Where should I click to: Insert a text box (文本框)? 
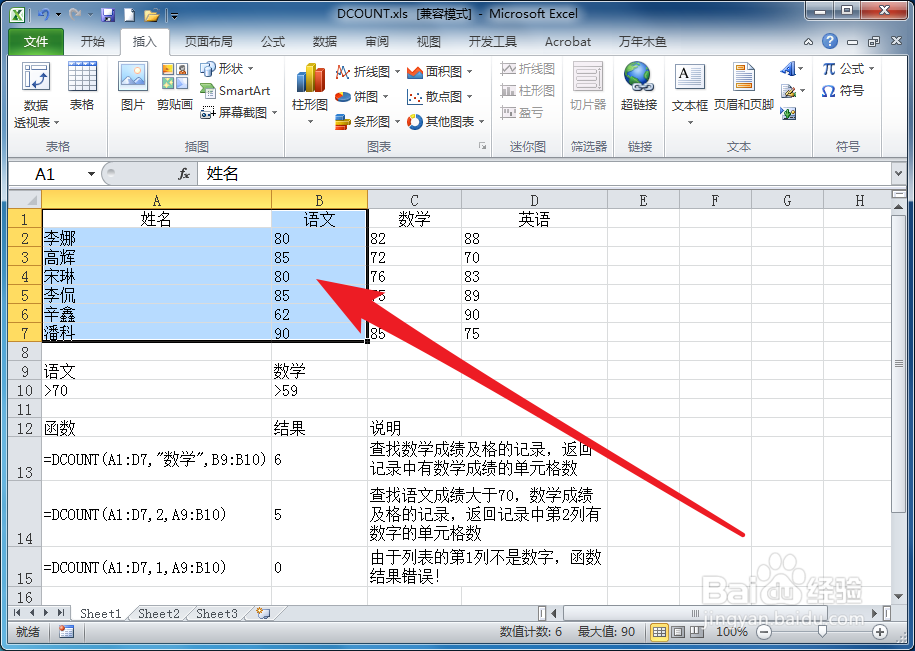click(690, 93)
